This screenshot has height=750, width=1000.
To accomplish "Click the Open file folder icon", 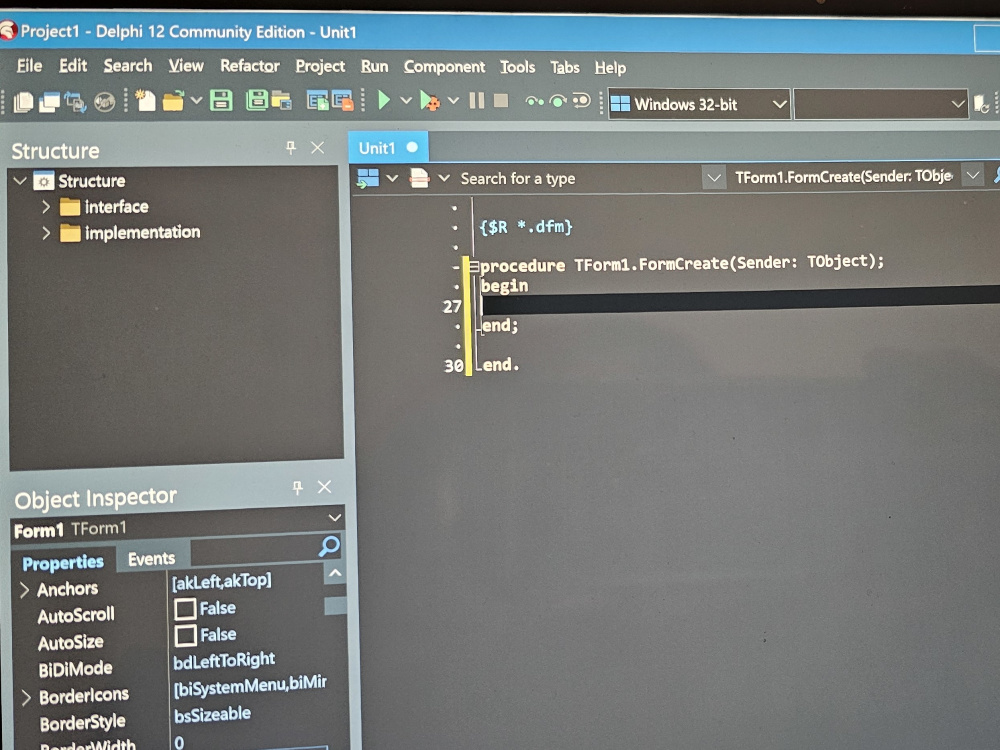I will (x=173, y=101).
